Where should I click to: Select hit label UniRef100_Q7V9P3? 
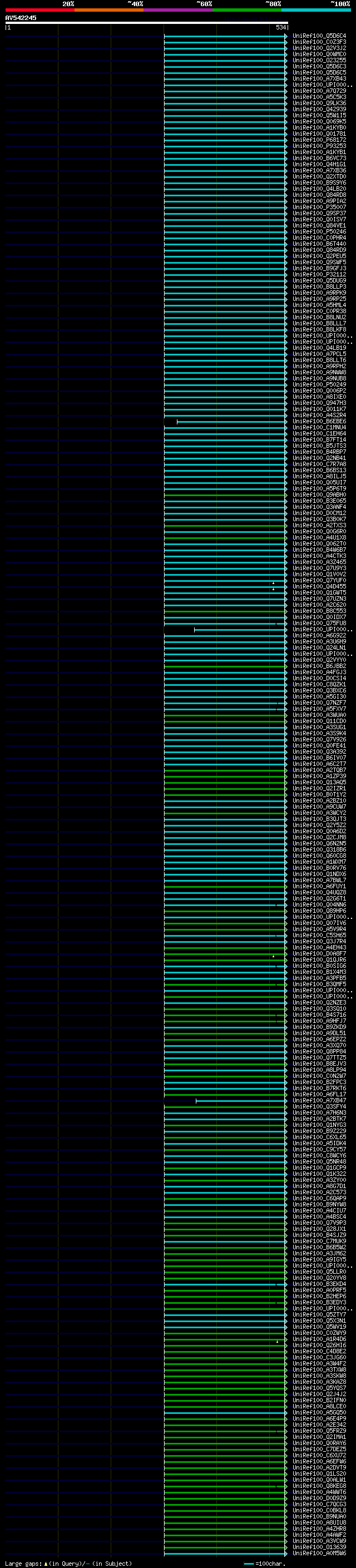(x=319, y=1223)
